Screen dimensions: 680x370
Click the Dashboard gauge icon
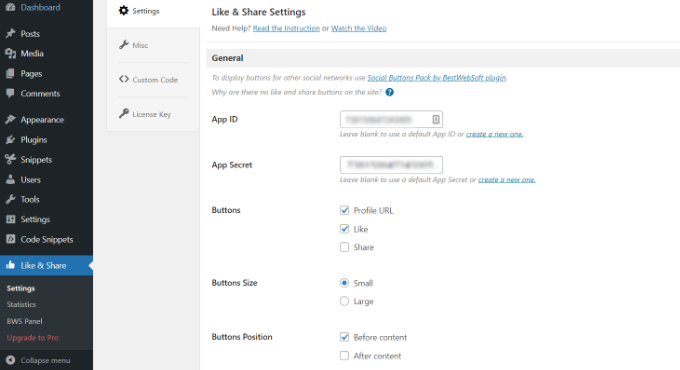10,7
